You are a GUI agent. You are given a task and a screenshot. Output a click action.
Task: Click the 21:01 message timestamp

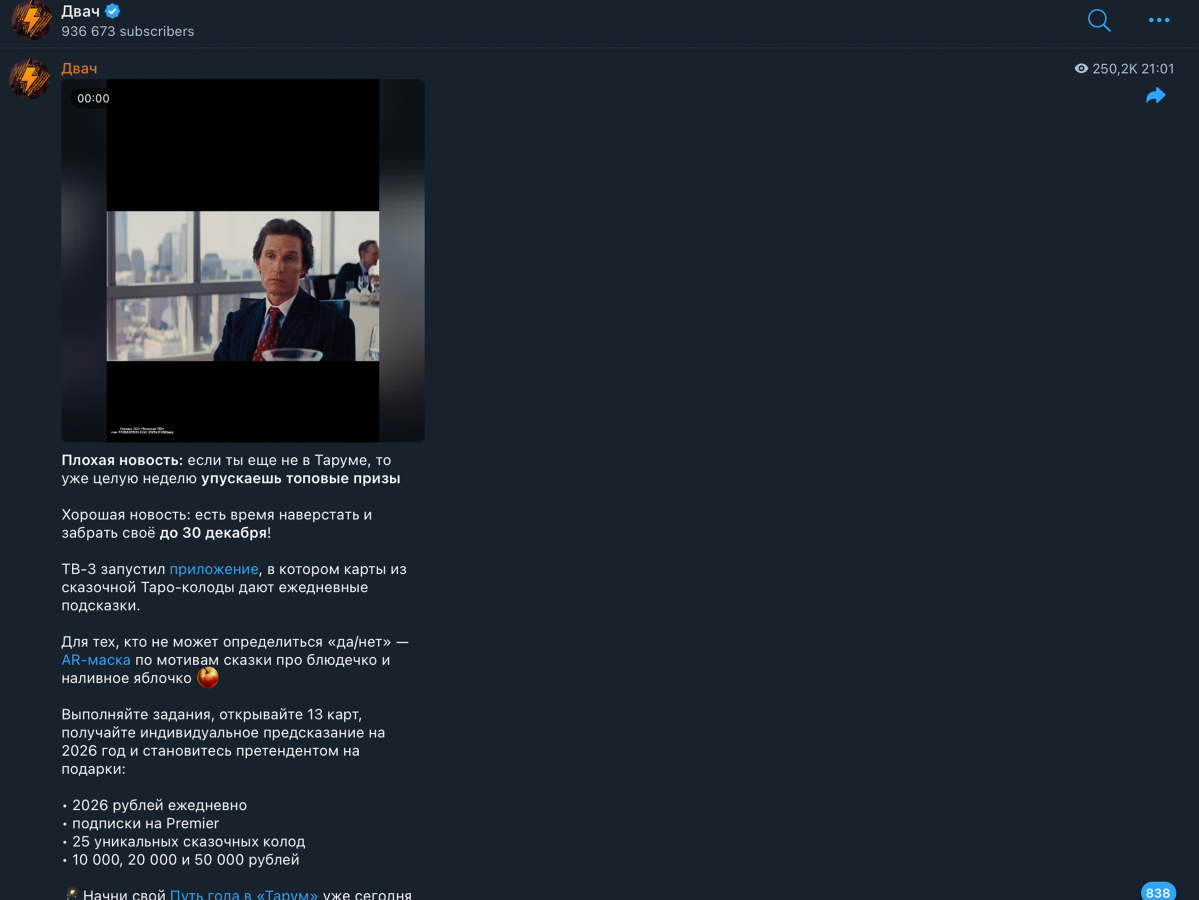[1158, 69]
